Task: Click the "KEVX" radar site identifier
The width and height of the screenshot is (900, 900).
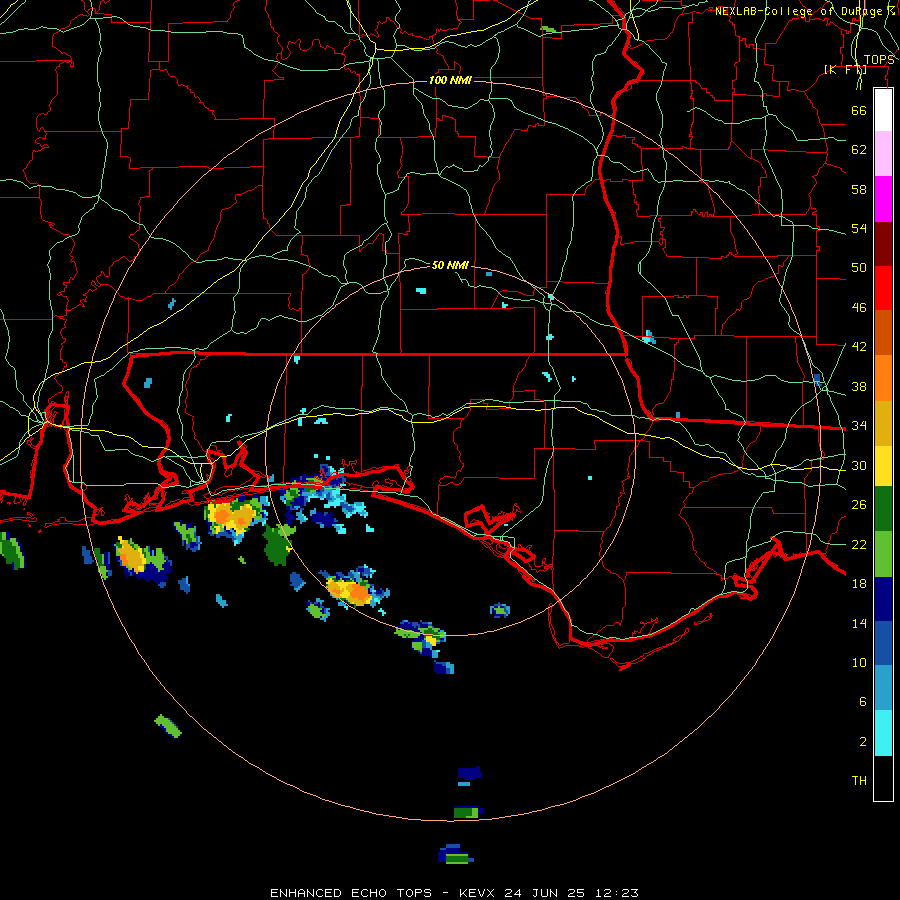Action: point(479,893)
